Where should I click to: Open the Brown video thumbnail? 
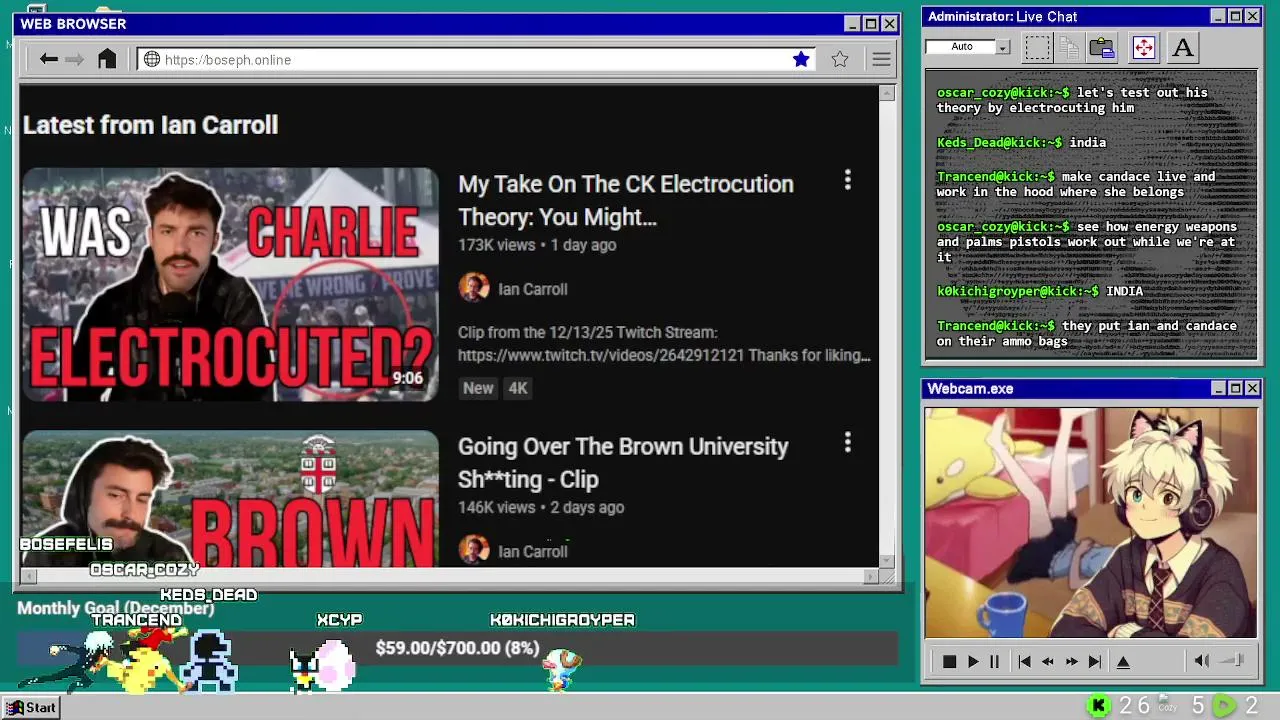[230, 498]
